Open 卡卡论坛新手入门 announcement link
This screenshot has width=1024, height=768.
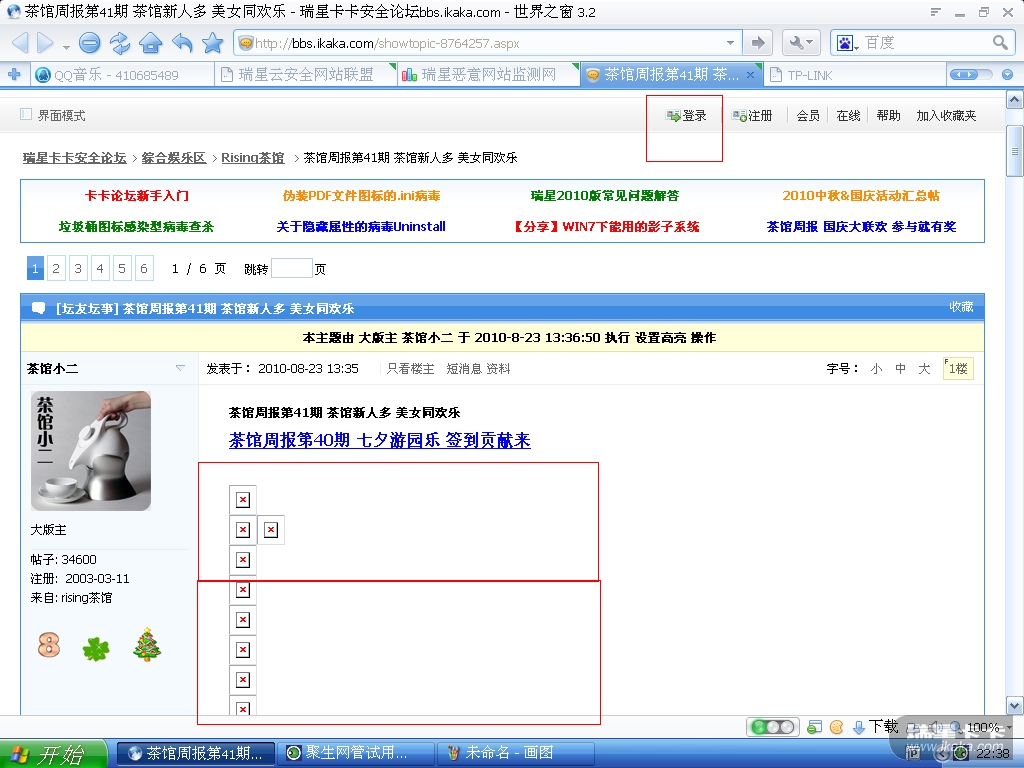tap(136, 195)
